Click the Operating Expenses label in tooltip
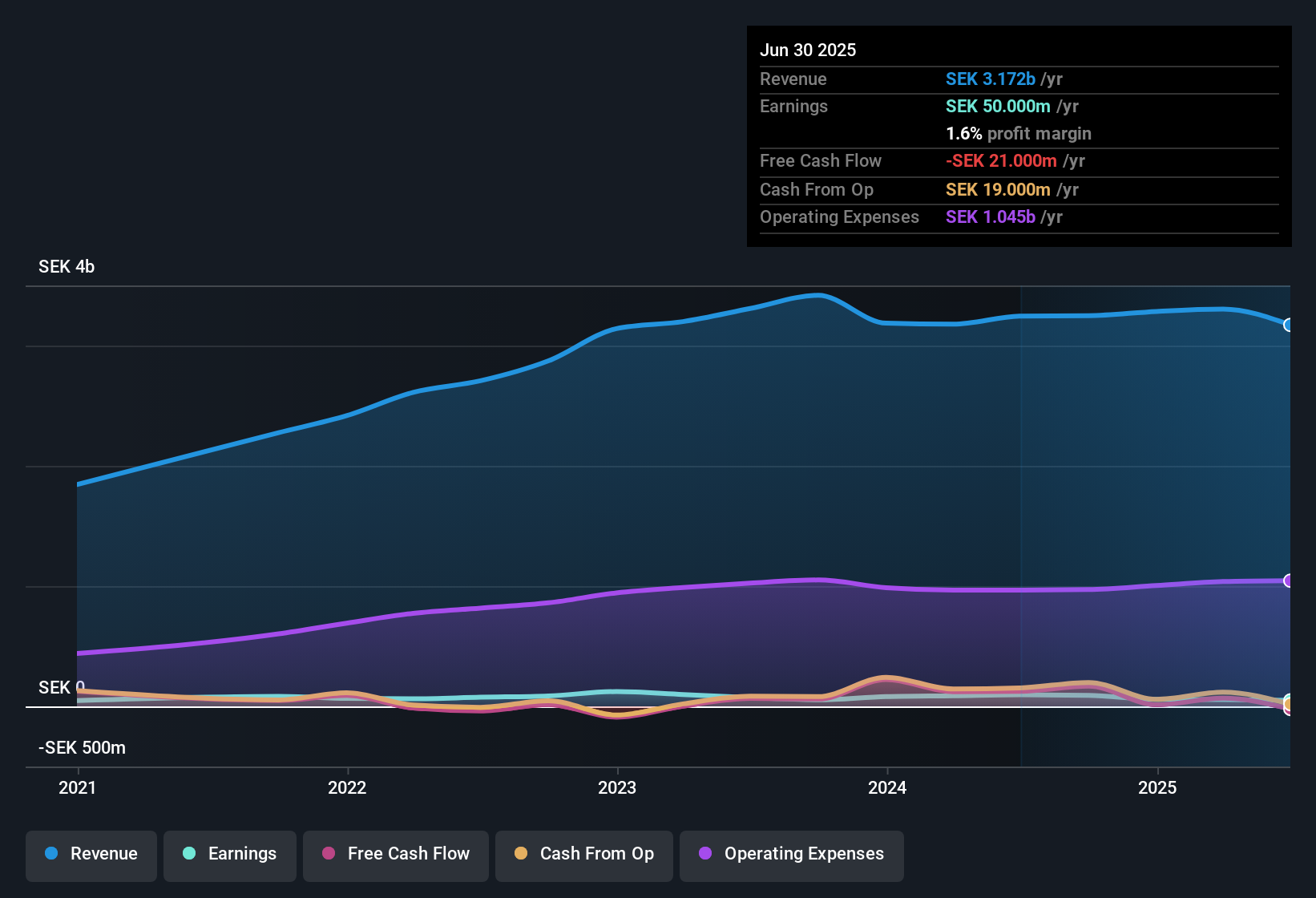1316x898 pixels. pyautogui.click(x=839, y=217)
